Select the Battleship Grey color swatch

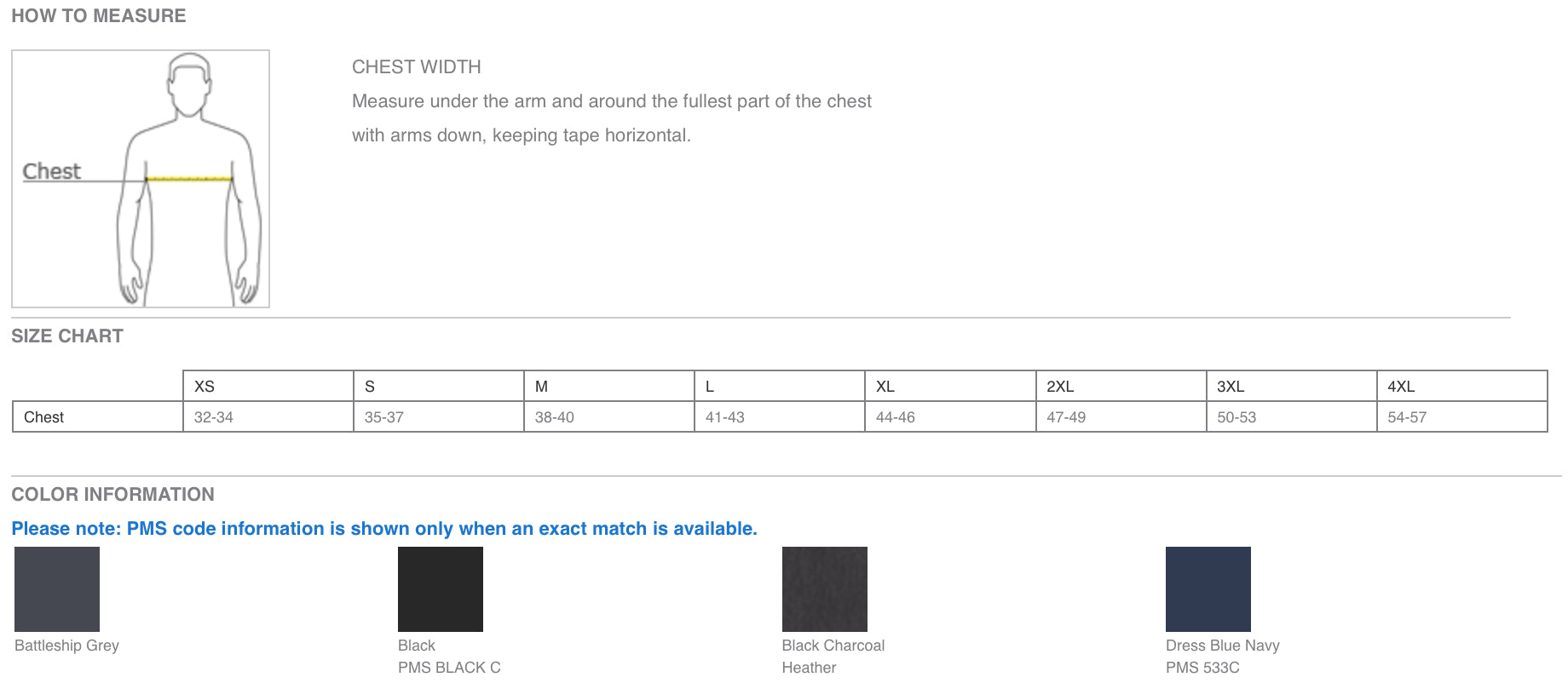(x=57, y=589)
